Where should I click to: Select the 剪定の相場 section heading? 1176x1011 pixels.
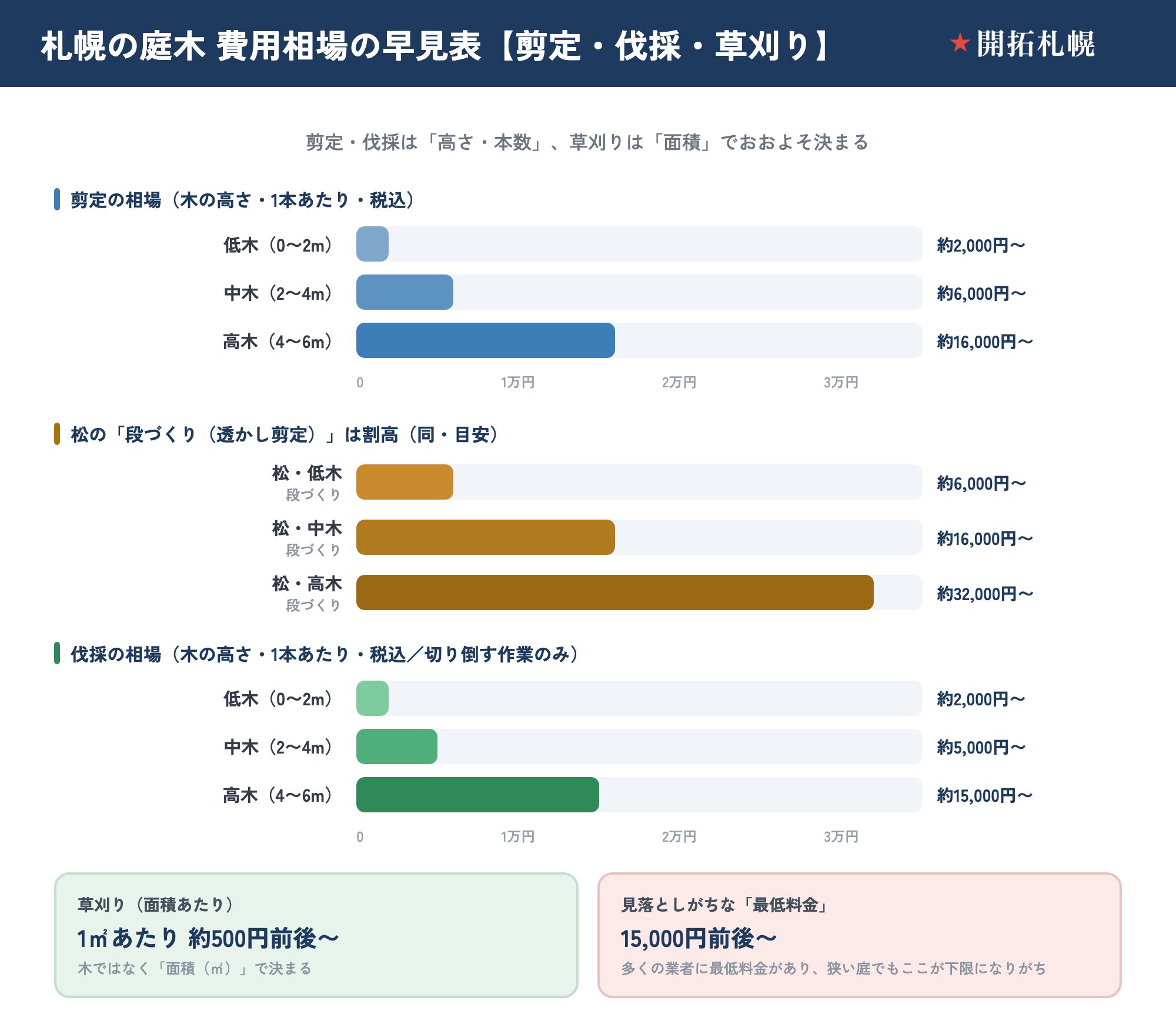pos(243,200)
